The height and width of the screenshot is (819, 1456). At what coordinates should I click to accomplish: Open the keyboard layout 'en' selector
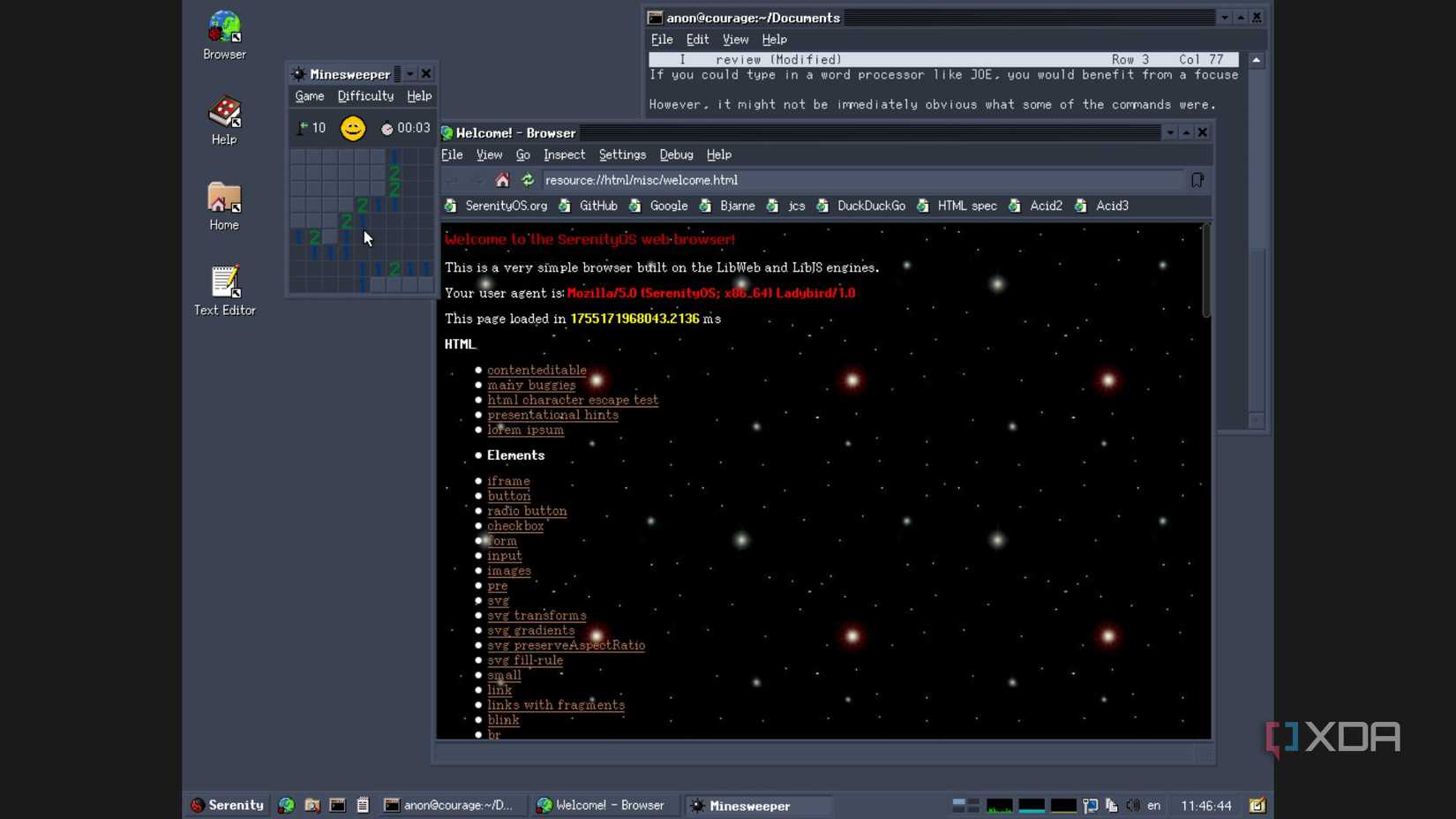point(1153,805)
